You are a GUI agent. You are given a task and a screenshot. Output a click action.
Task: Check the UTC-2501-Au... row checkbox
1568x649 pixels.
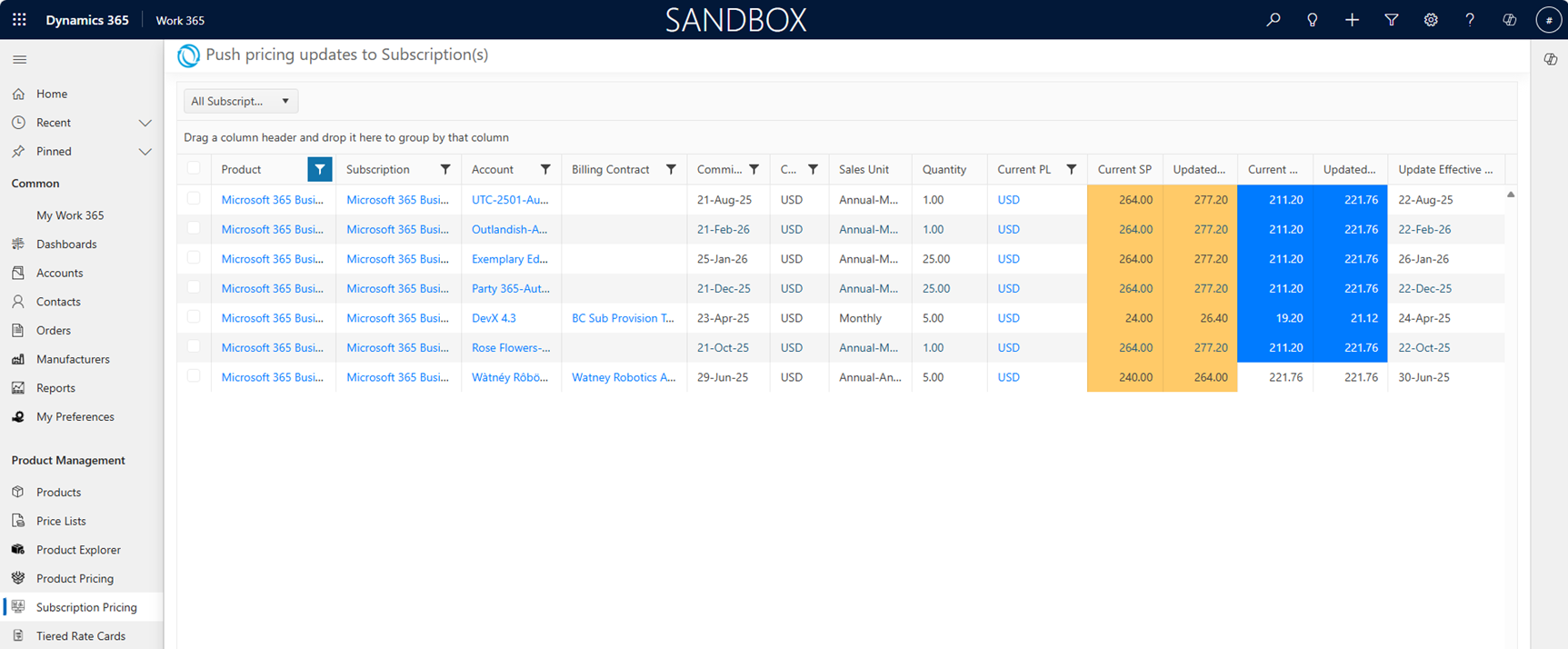(x=194, y=198)
